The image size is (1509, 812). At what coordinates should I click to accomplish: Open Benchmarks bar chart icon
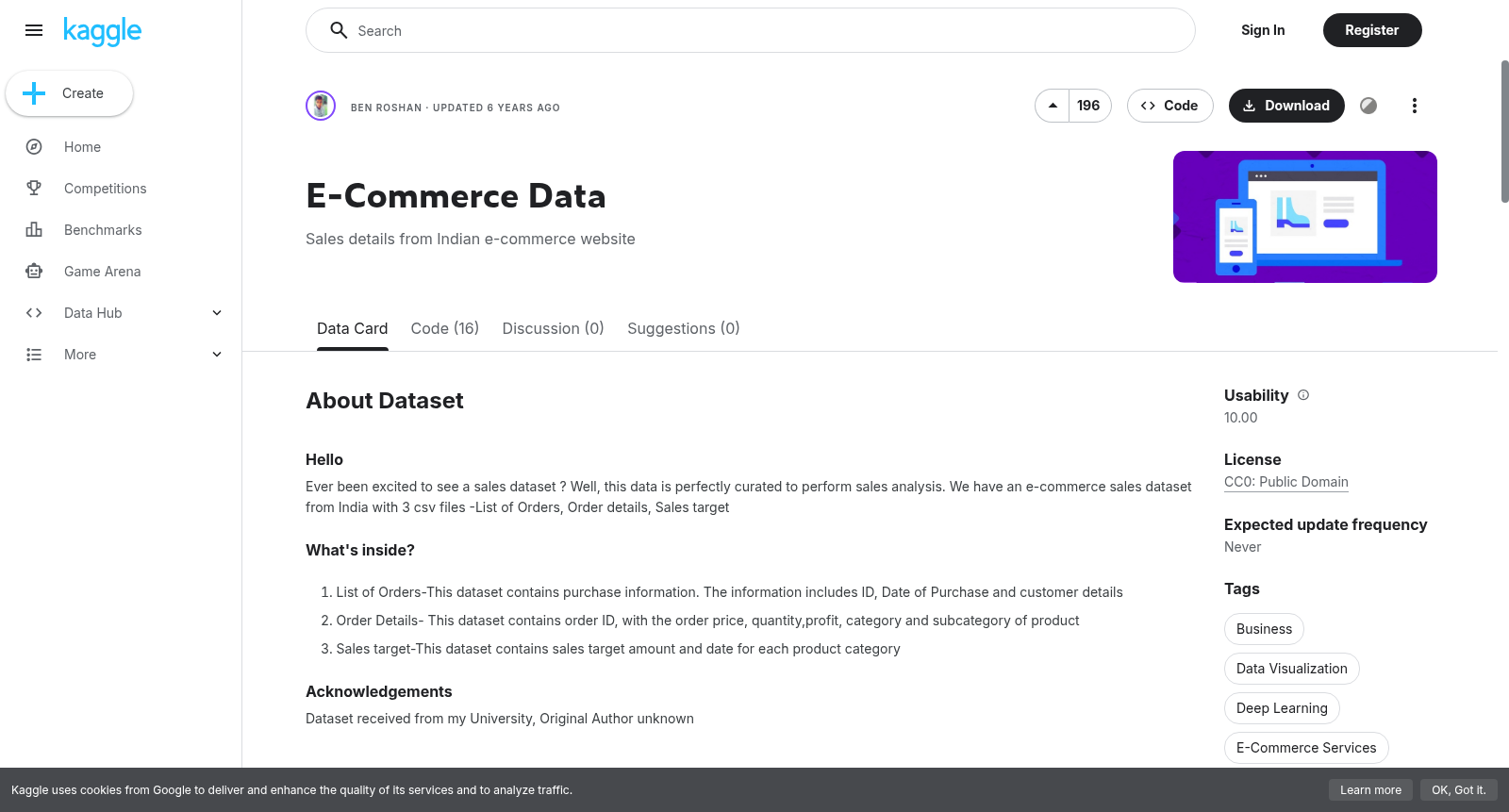click(34, 230)
